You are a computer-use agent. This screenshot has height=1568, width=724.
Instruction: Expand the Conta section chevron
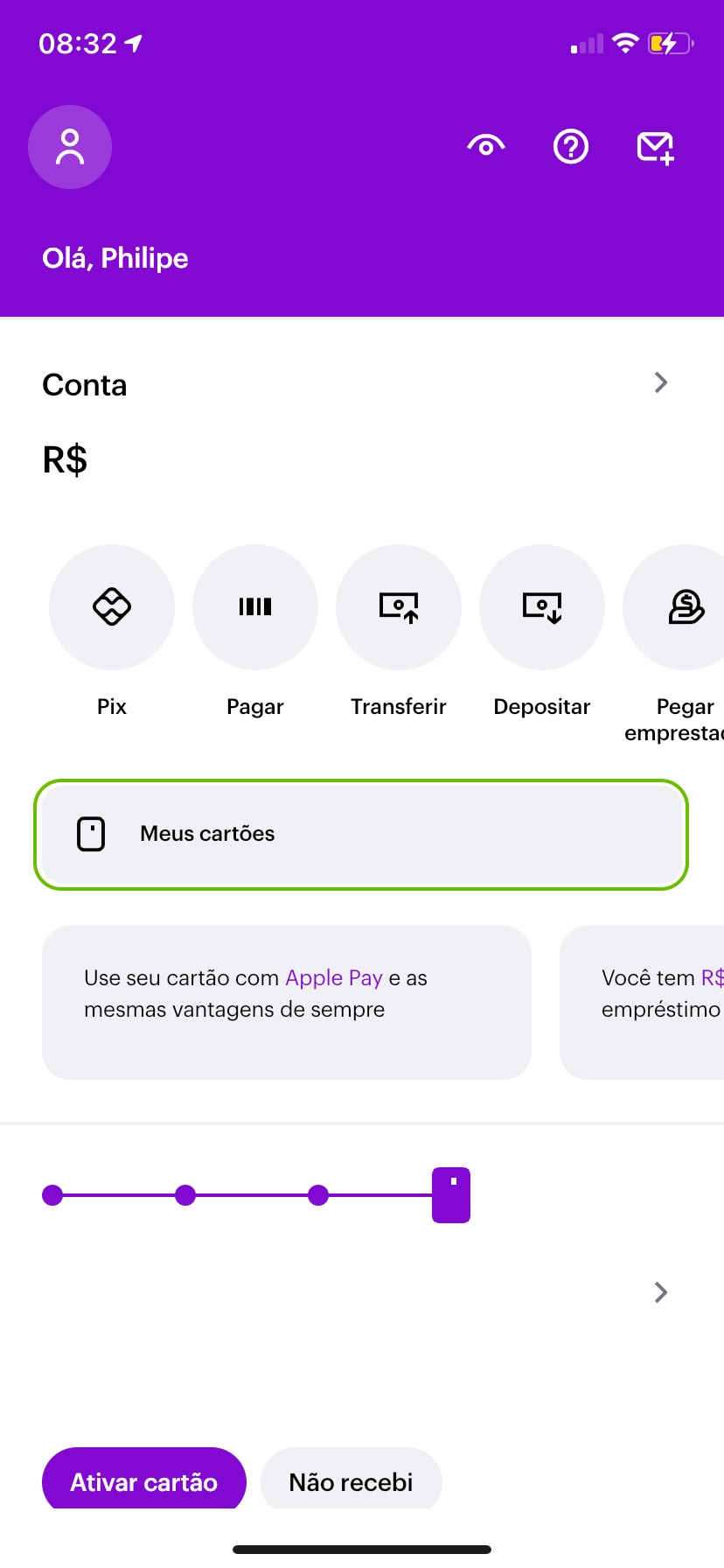coord(661,382)
